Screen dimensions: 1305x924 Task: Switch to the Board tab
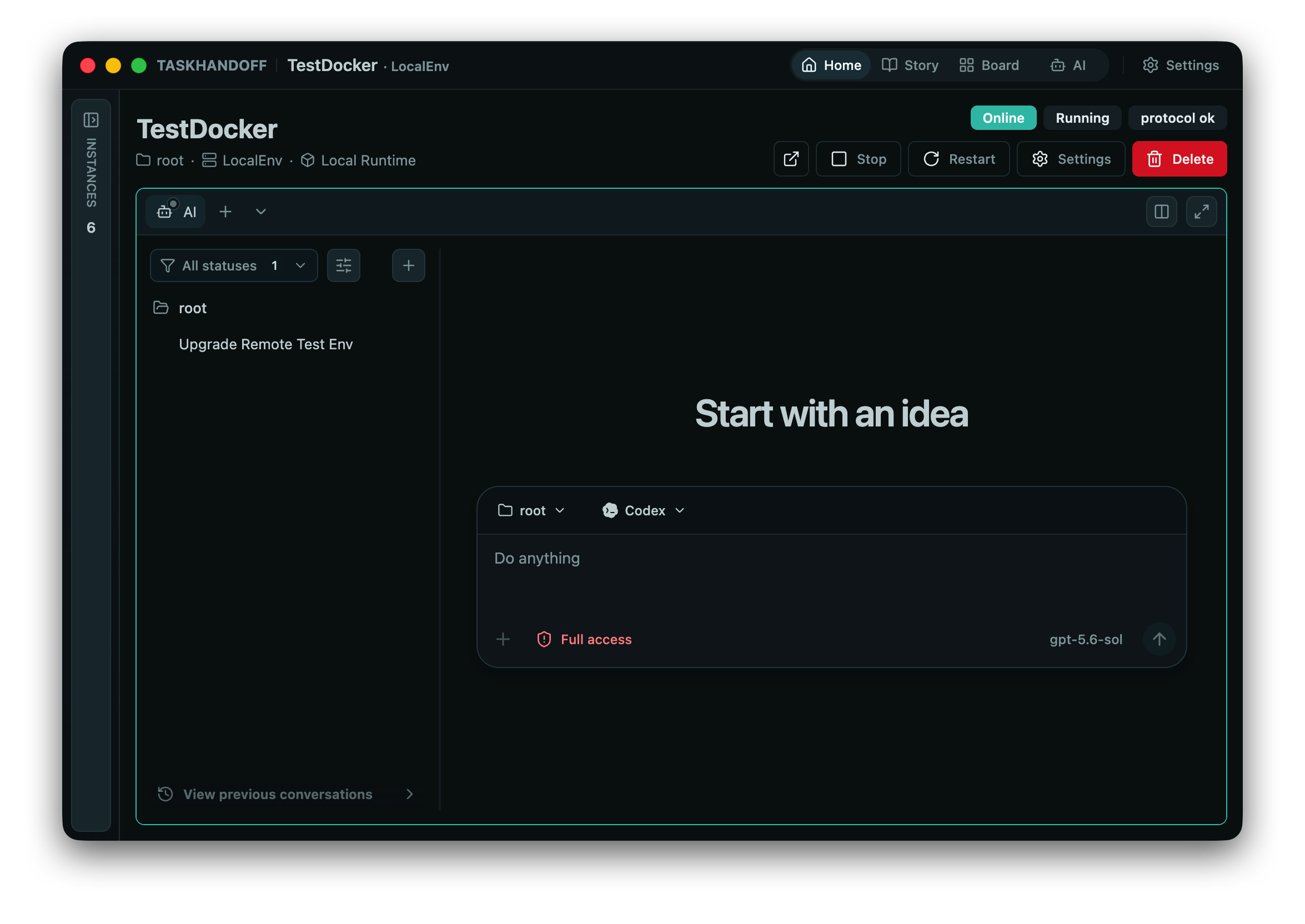[988, 66]
